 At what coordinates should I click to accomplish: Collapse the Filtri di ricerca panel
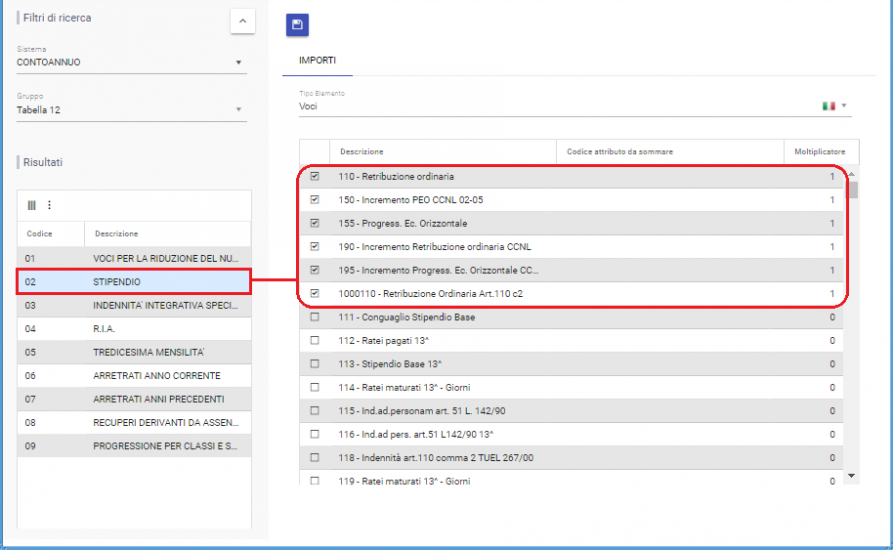[x=242, y=21]
